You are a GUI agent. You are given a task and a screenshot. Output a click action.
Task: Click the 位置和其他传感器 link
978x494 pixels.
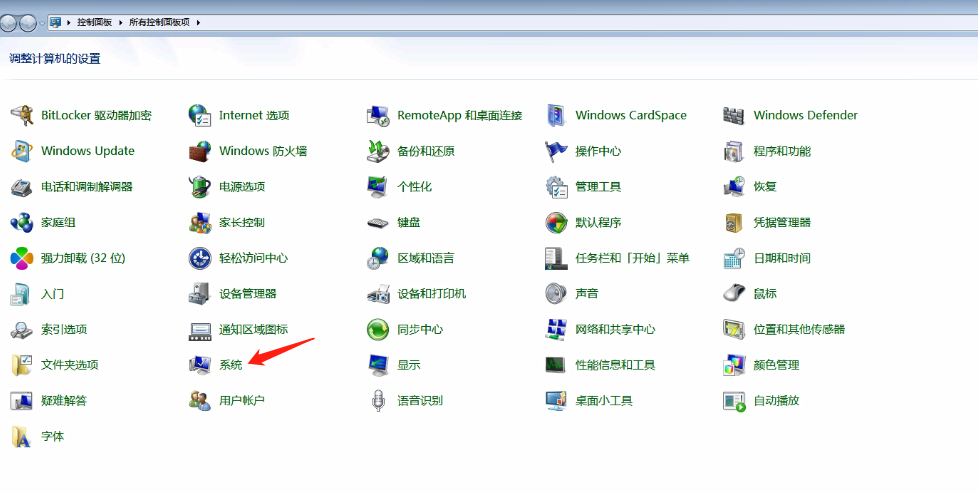point(800,329)
